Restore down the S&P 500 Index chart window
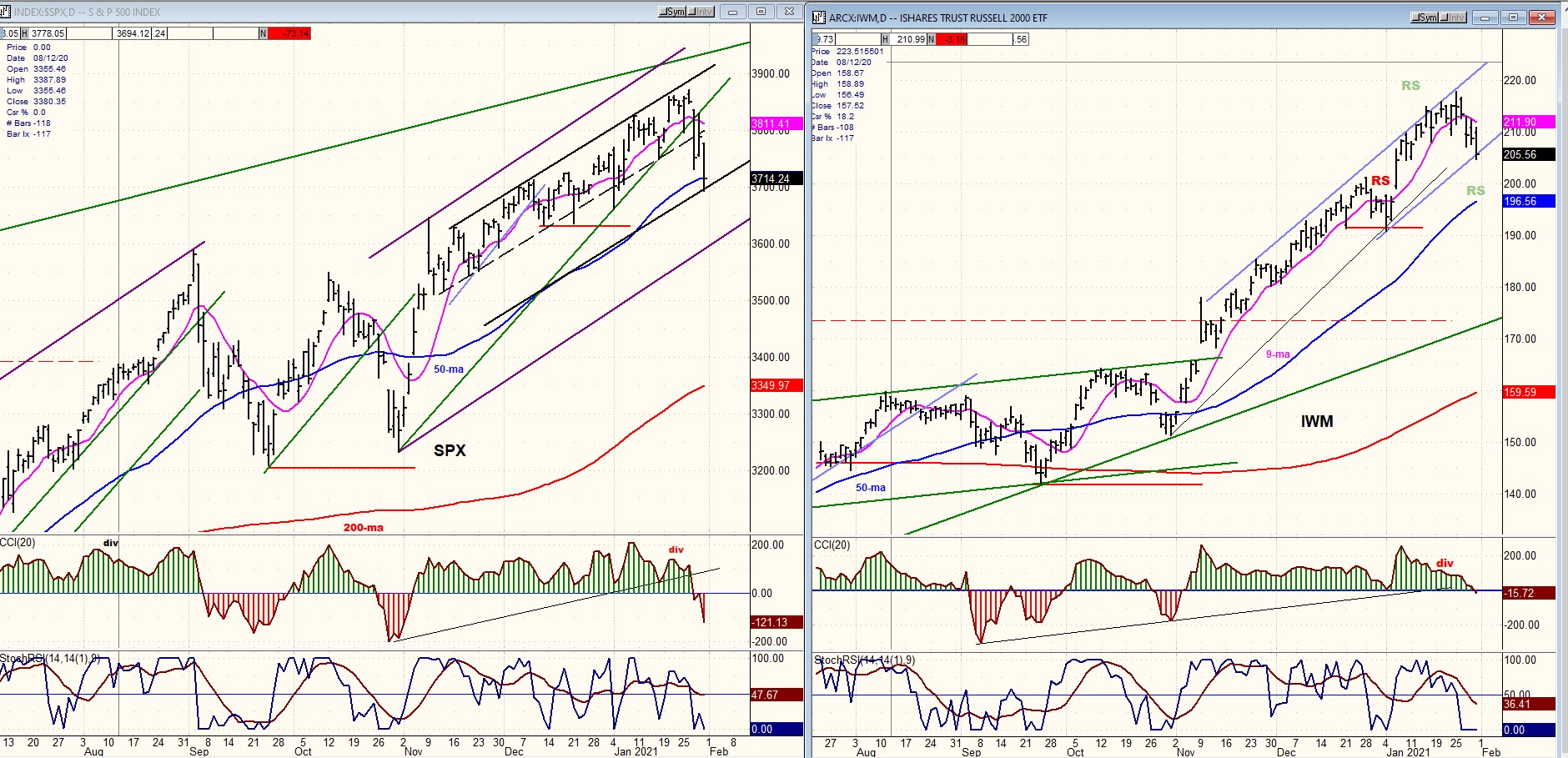 [761, 12]
